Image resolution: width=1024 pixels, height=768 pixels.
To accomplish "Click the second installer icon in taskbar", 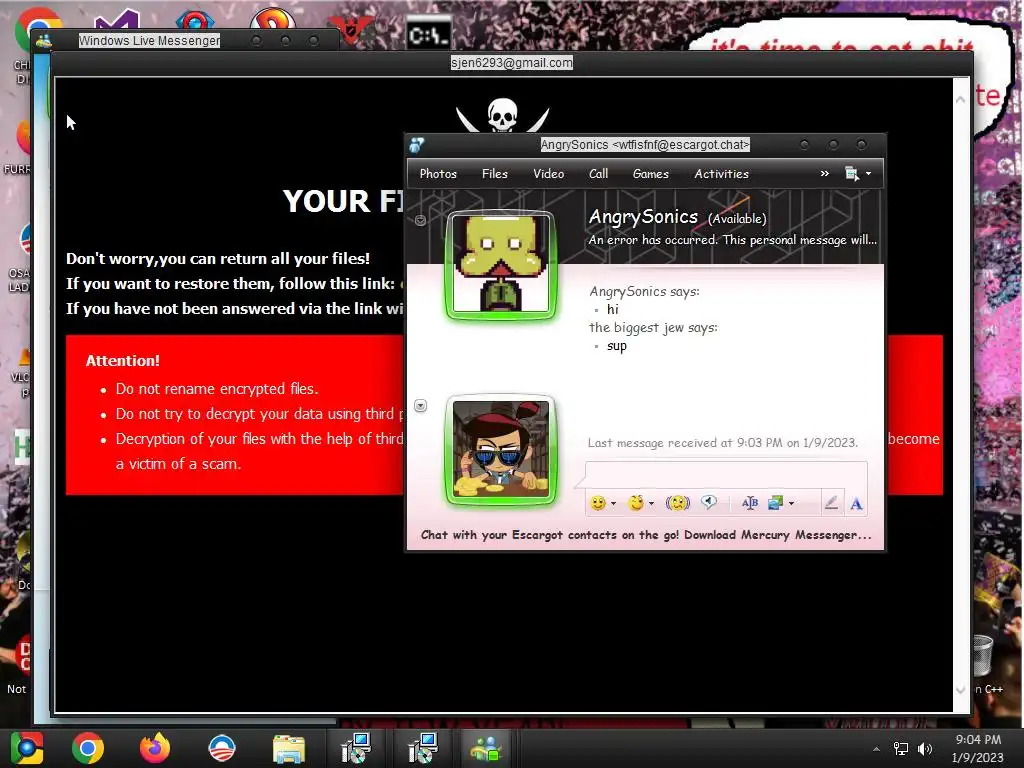I will 423,748.
